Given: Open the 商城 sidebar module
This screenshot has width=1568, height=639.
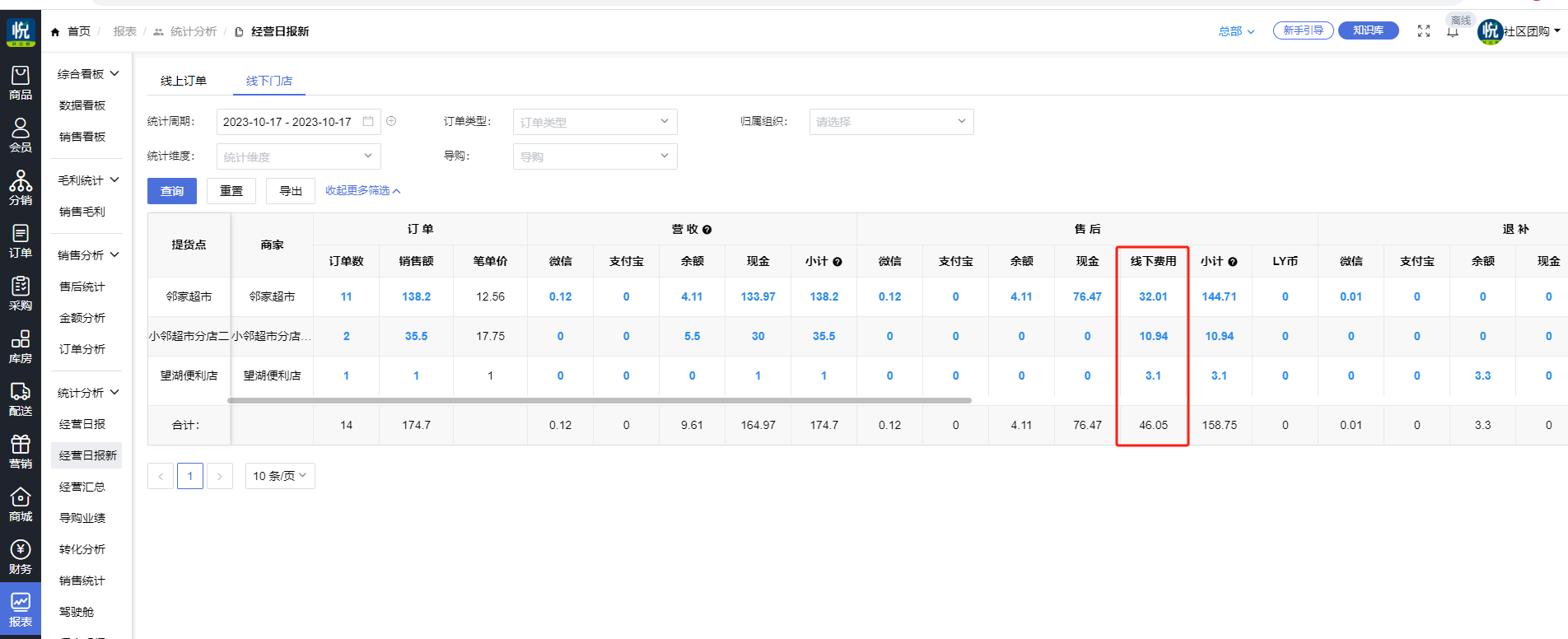Looking at the screenshot, I should [21, 505].
